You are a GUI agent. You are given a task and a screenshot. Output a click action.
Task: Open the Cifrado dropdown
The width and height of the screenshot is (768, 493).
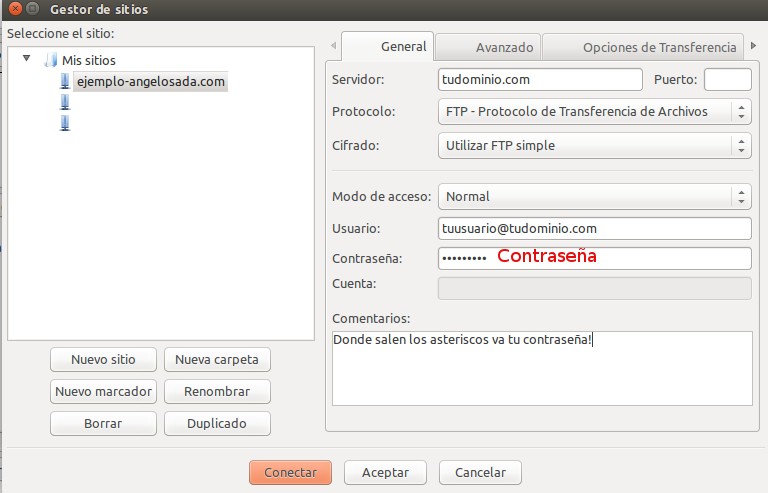click(x=594, y=145)
